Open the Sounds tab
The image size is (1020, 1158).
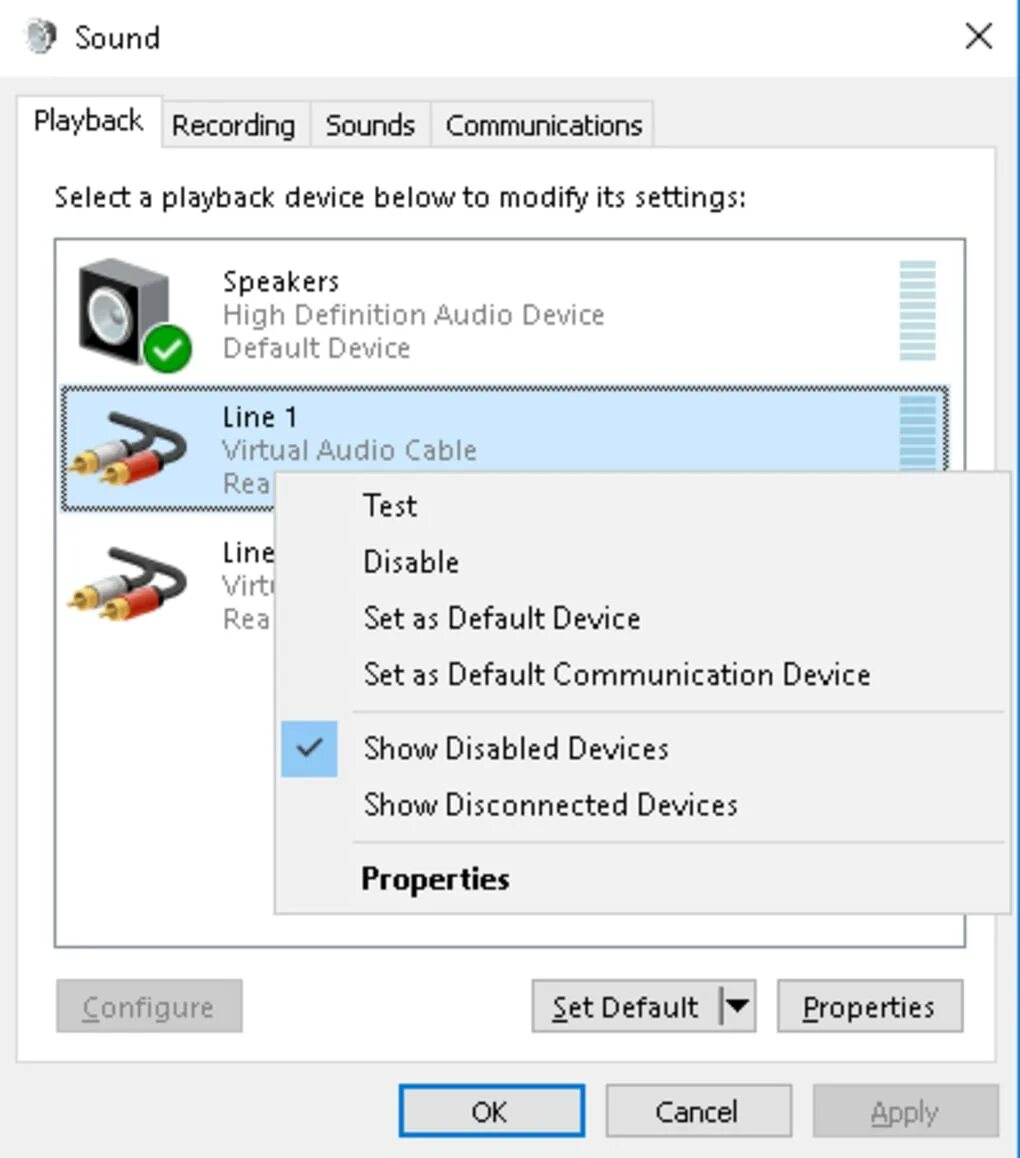(370, 125)
